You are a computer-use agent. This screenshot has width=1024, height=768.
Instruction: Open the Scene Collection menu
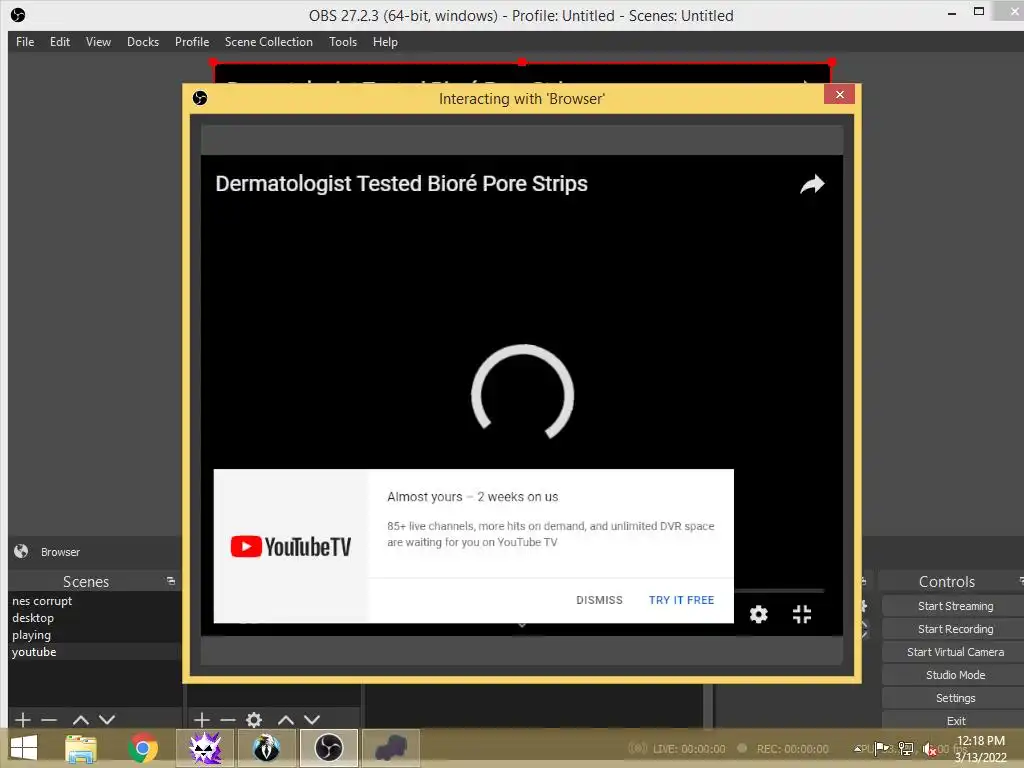pyautogui.click(x=268, y=42)
